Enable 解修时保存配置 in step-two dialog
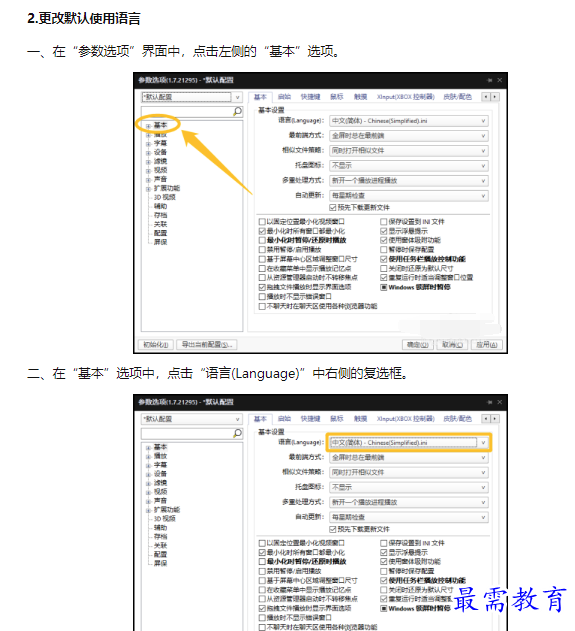The width and height of the screenshot is (575, 631). point(383,571)
